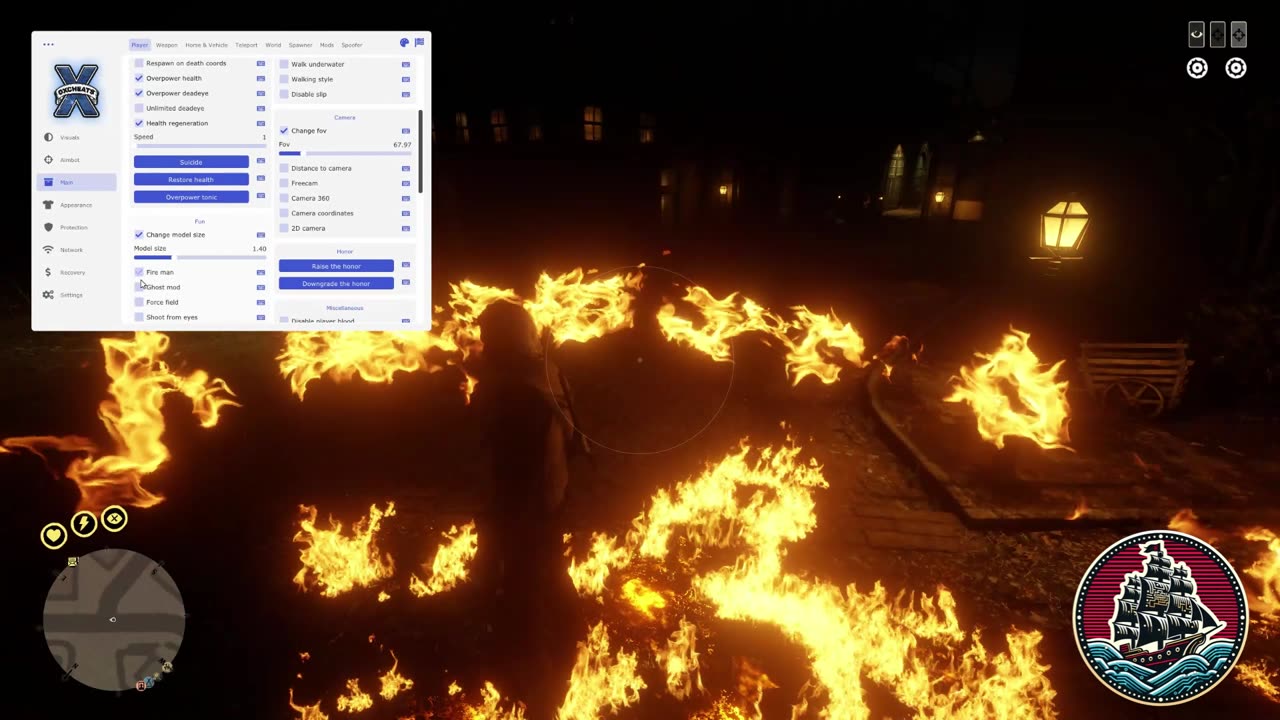Click Downgrade the honor button
This screenshot has width=1280, height=720.
coord(336,283)
